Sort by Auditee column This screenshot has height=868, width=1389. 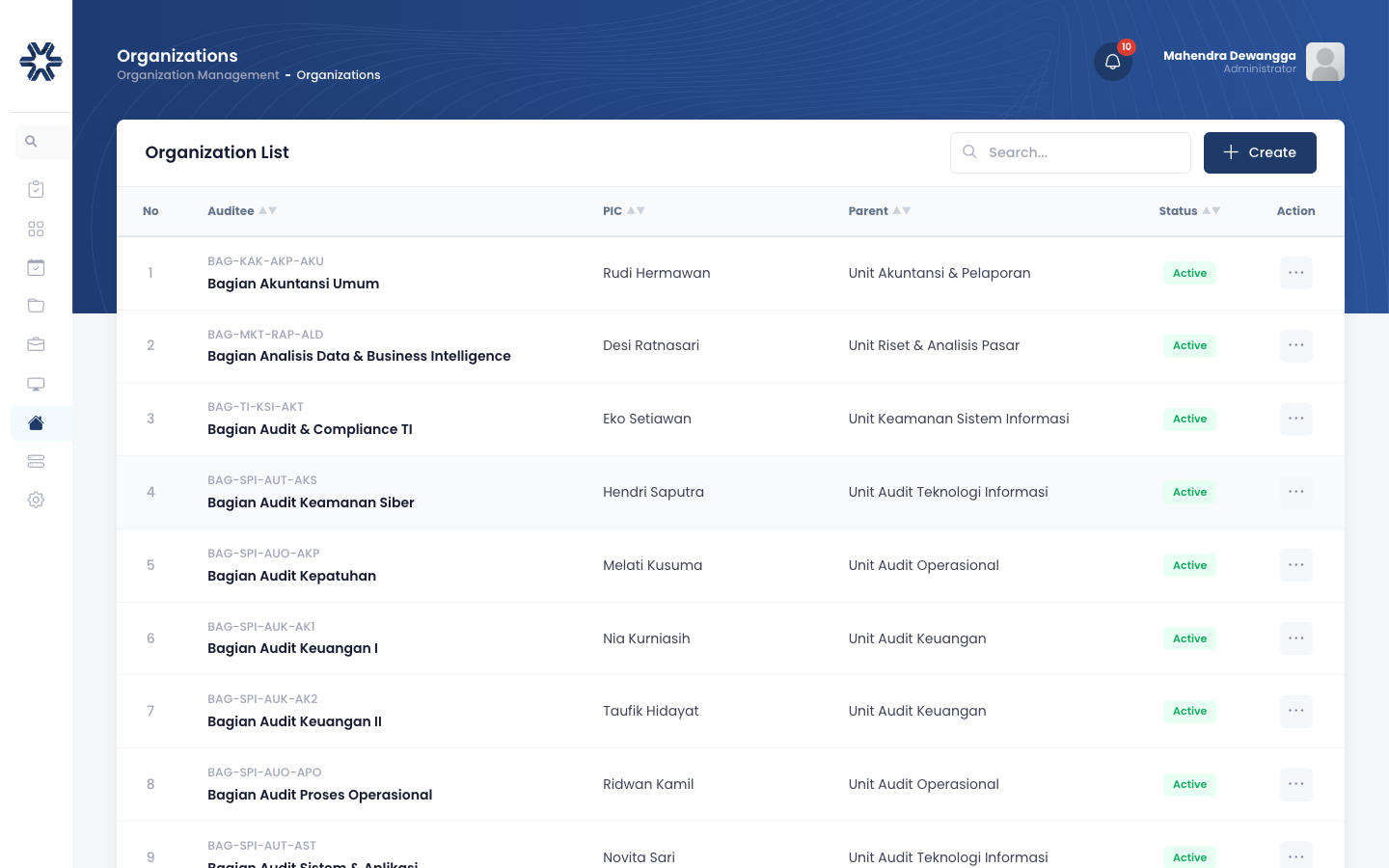point(242,211)
